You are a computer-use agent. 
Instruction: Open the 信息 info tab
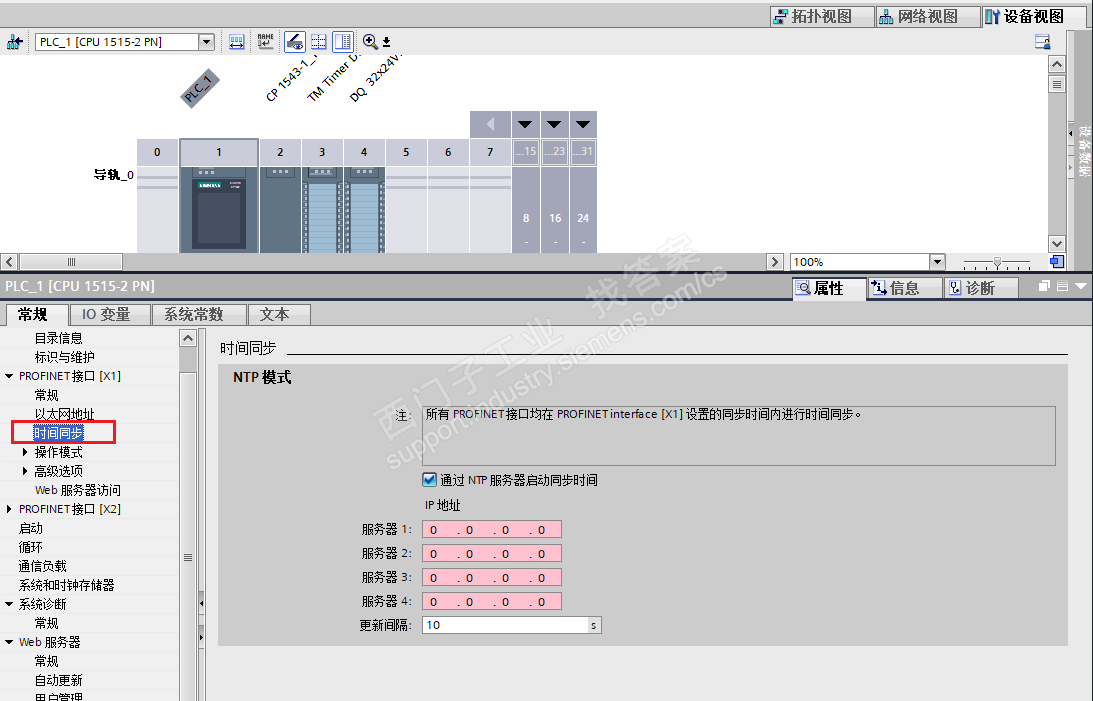[x=904, y=288]
